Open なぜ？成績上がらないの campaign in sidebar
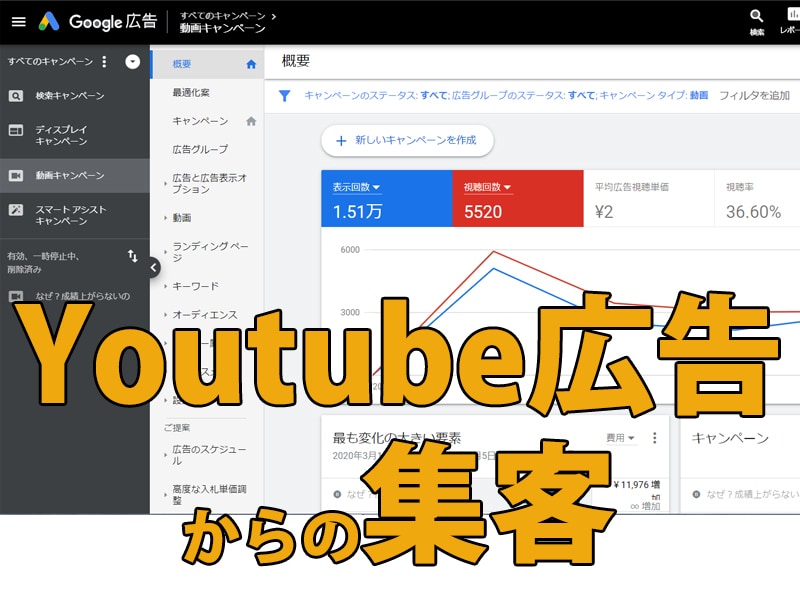Viewport: 800px width, 600px height. click(x=83, y=296)
